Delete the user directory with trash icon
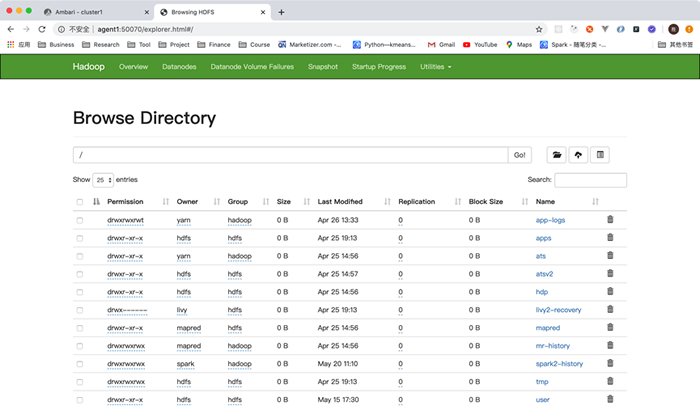The image size is (700, 406). pos(610,399)
